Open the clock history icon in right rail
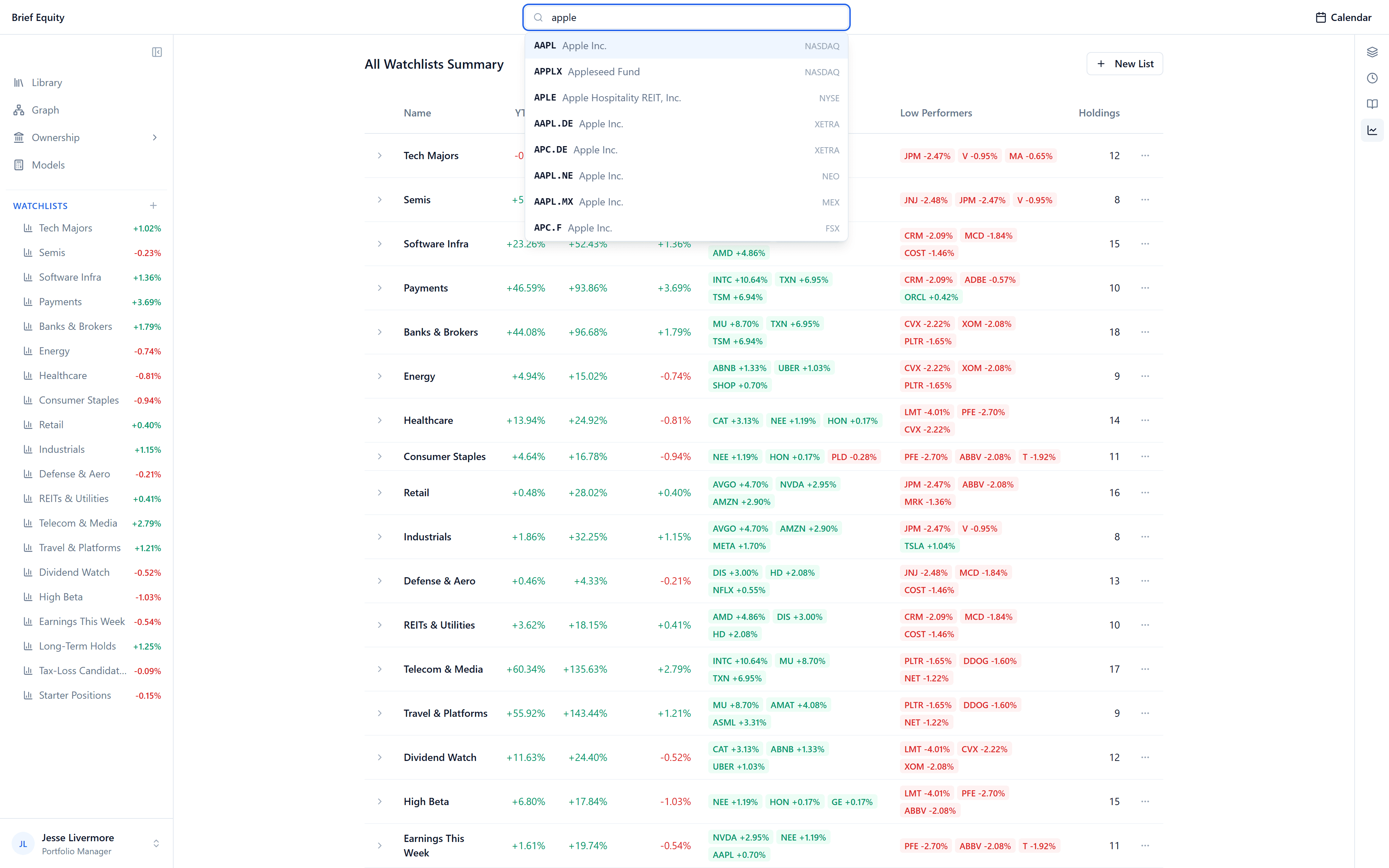The width and height of the screenshot is (1389, 868). click(1372, 78)
